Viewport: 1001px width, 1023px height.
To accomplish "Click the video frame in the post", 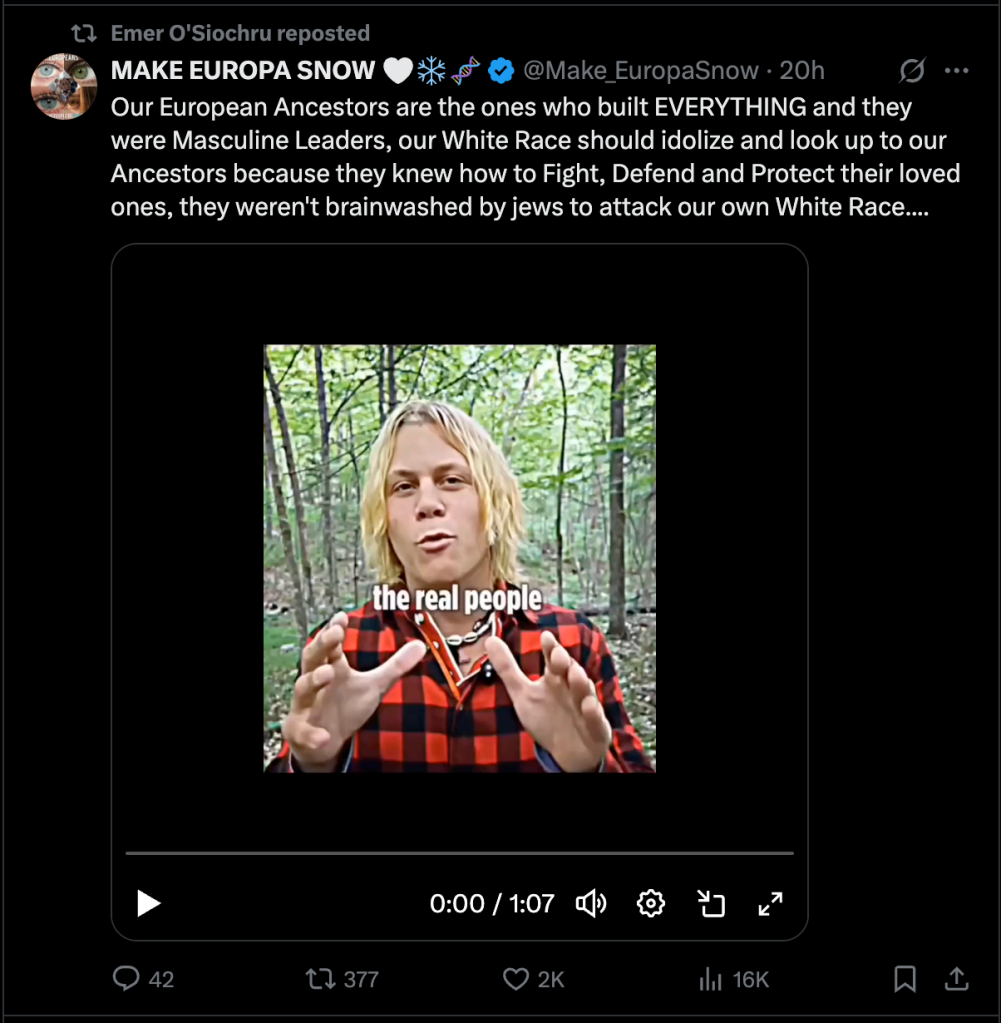I will click(459, 558).
